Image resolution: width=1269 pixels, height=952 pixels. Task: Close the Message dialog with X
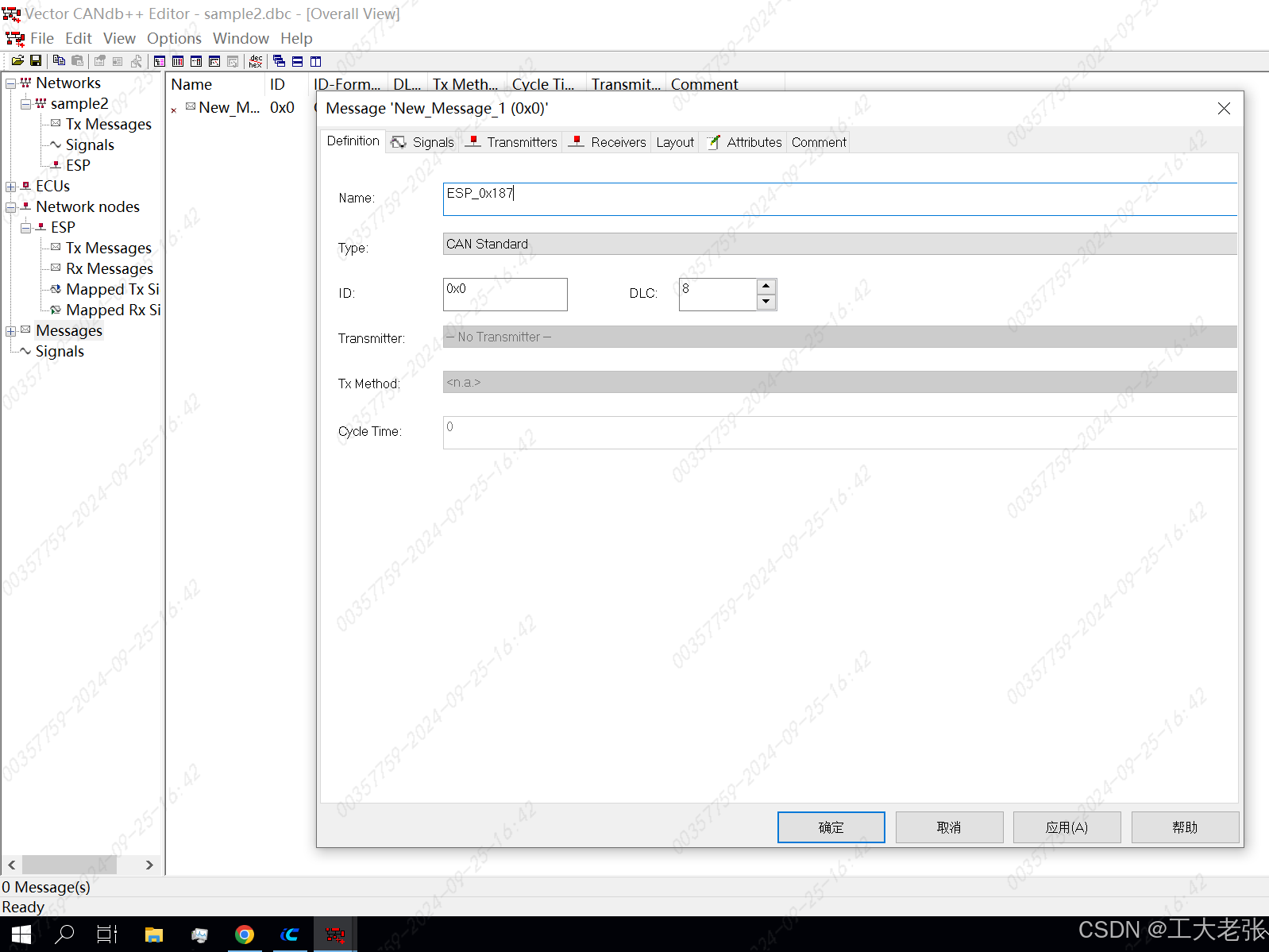point(1224,109)
